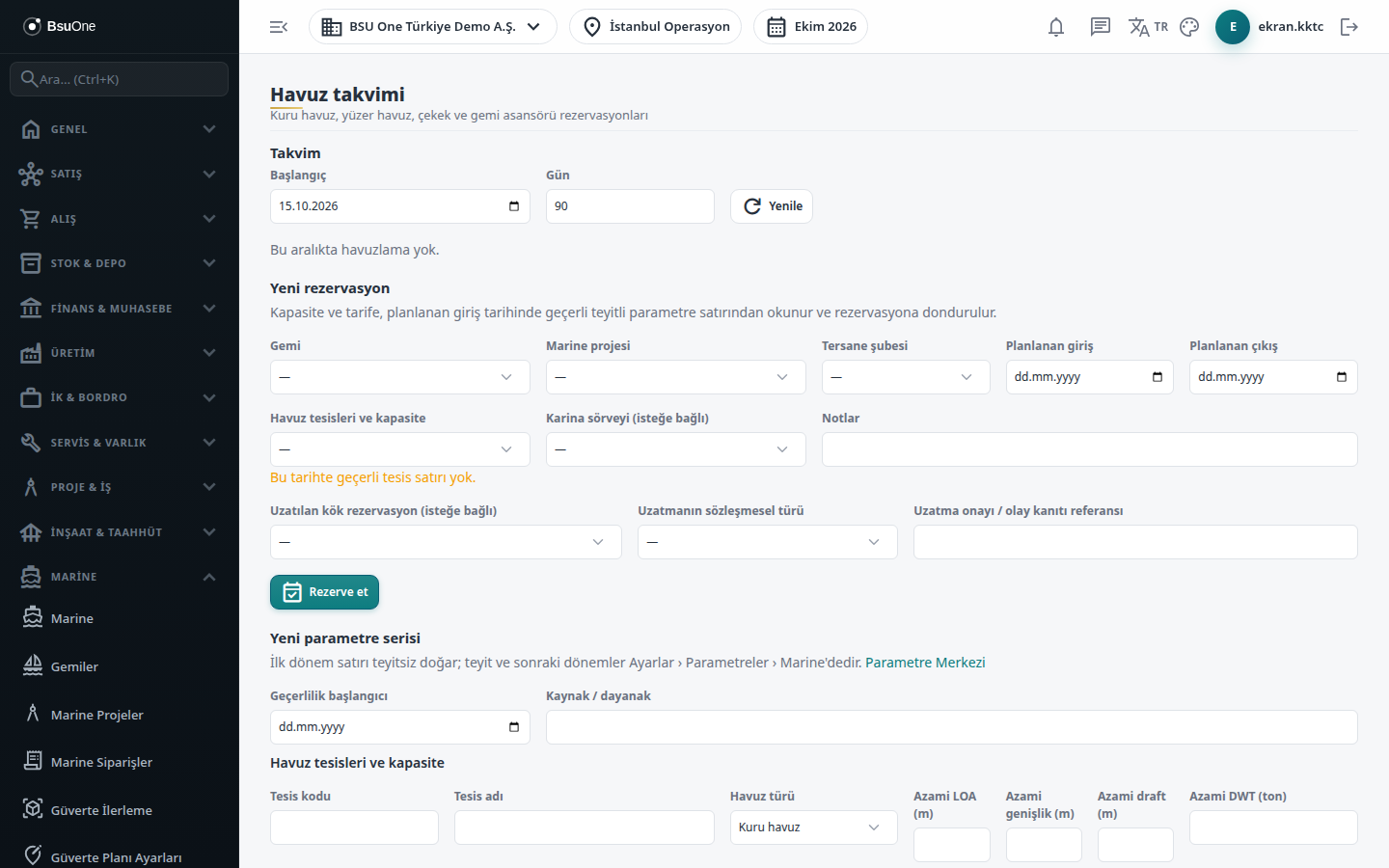Open calendar picker in Başlangıç date field
This screenshot has height=868, width=1389.
514,206
